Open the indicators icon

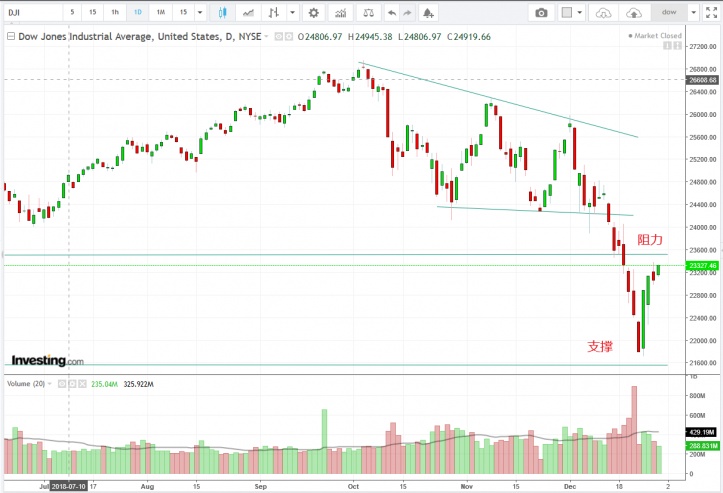341,12
